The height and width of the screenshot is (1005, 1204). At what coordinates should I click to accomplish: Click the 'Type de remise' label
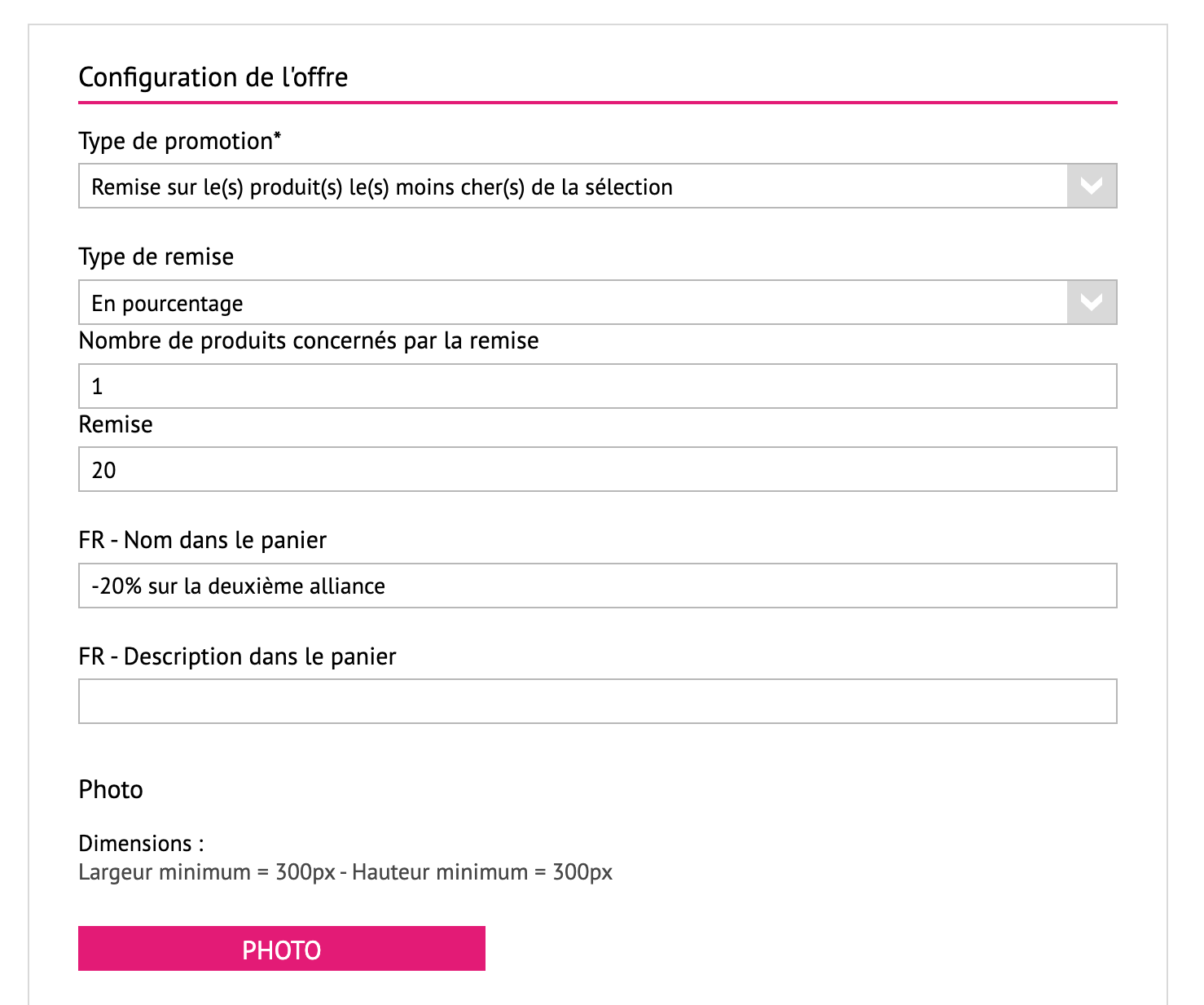(156, 257)
